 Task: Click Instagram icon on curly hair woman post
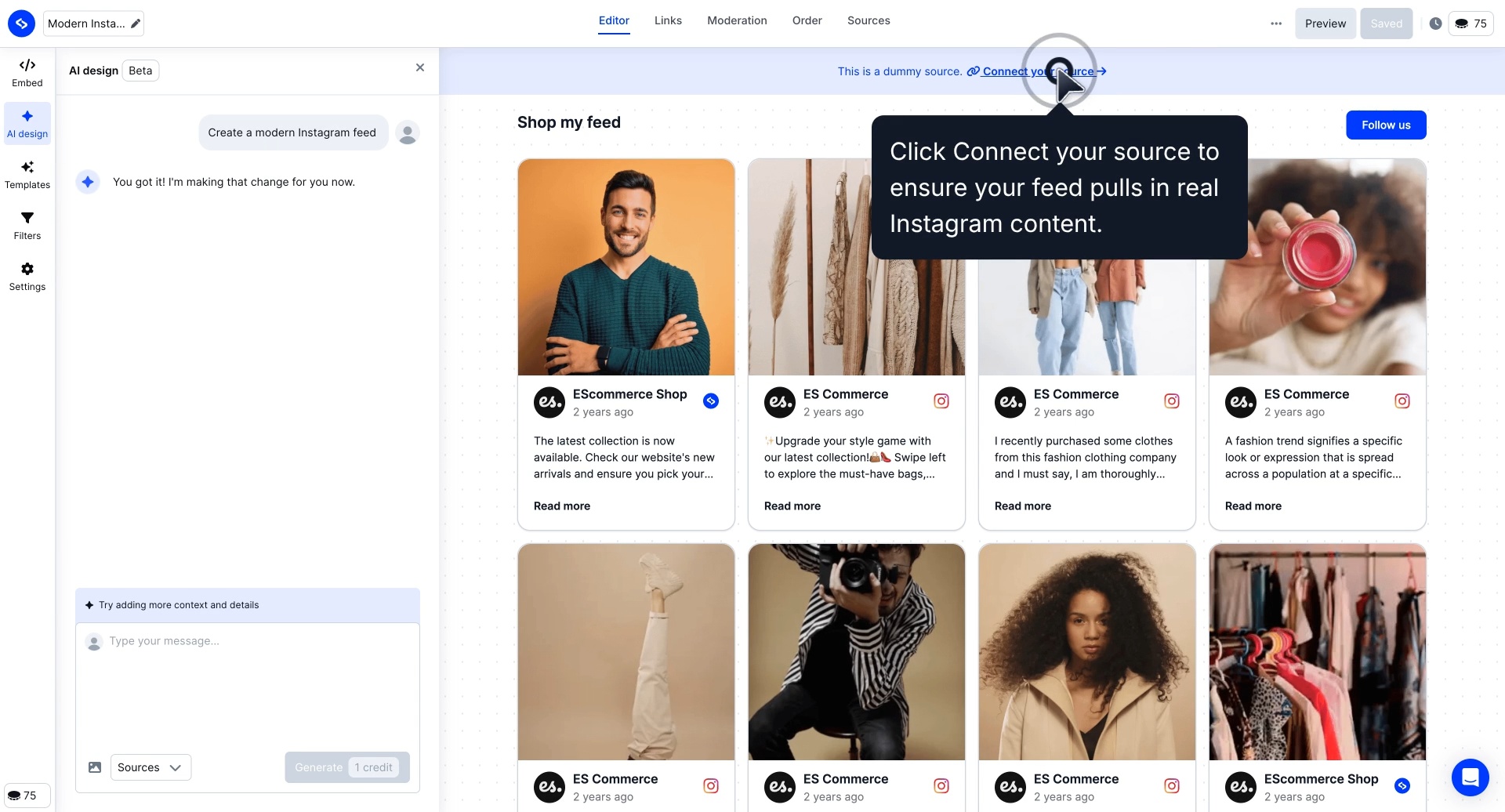(1172, 786)
